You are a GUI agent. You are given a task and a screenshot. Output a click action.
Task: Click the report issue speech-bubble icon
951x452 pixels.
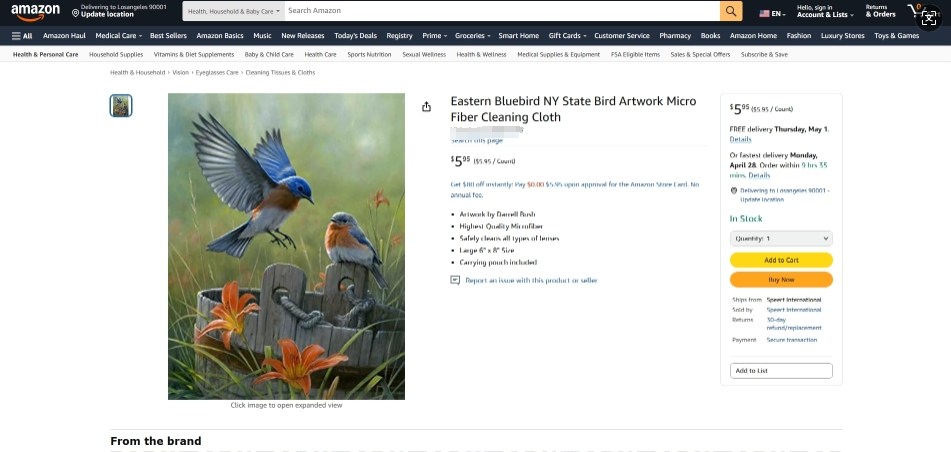click(x=455, y=280)
